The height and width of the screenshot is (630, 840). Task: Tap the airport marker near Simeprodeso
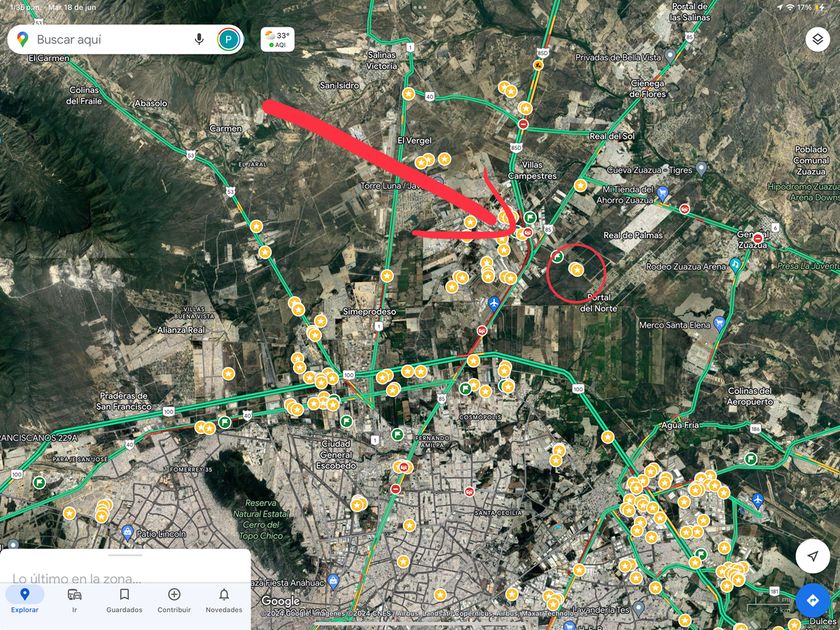[494, 304]
